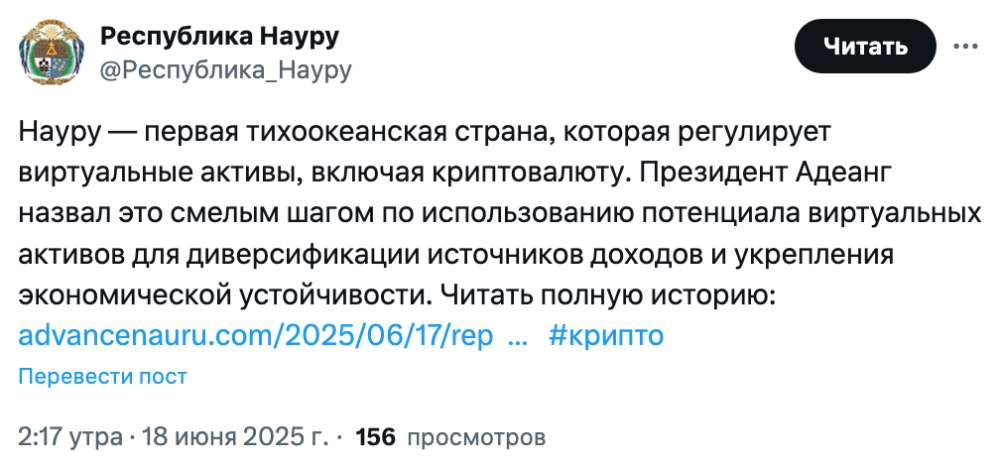Image resolution: width=1000 pixels, height=470 pixels.
Task: Open the 2:17 утра timestamp
Action: tap(69, 436)
